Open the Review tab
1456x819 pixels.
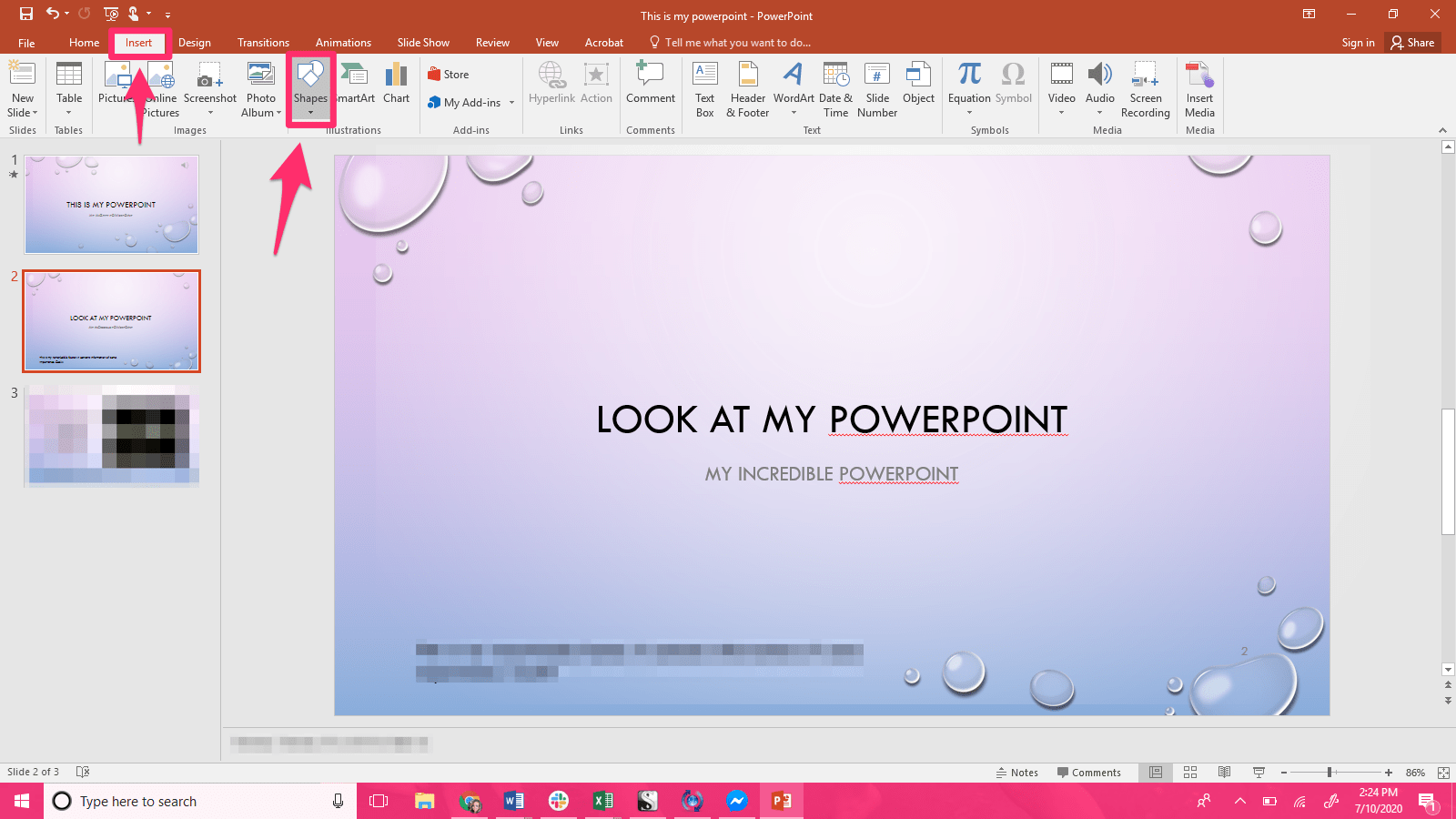[x=492, y=43]
